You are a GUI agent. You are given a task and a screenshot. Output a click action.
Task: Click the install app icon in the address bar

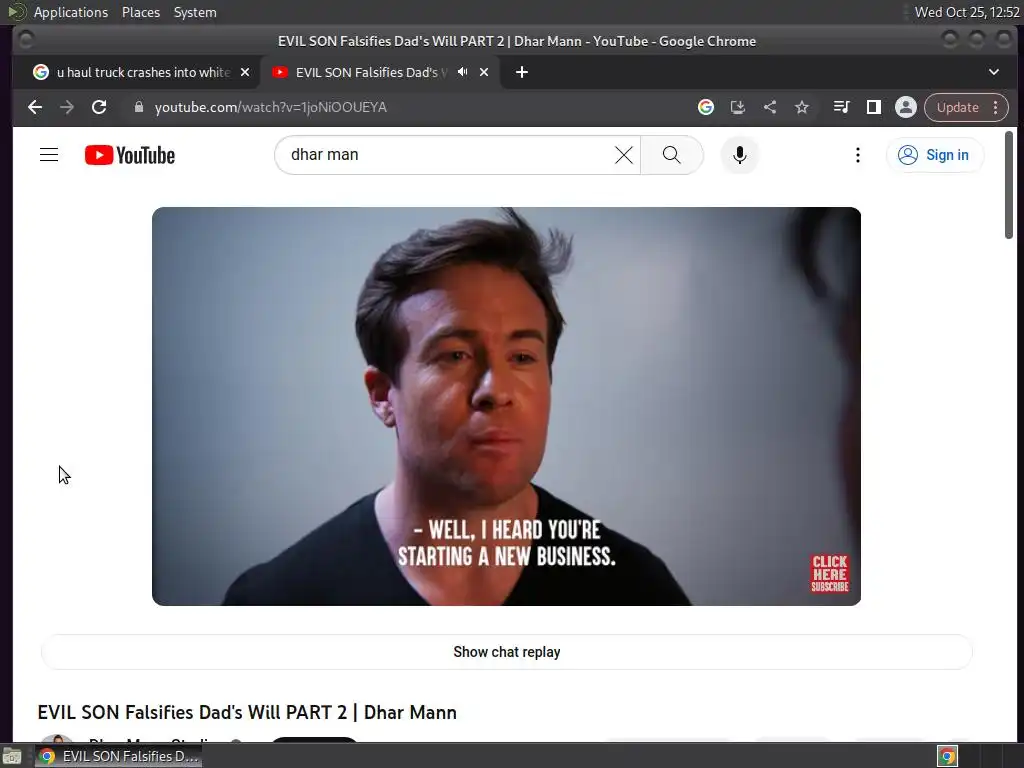click(737, 107)
